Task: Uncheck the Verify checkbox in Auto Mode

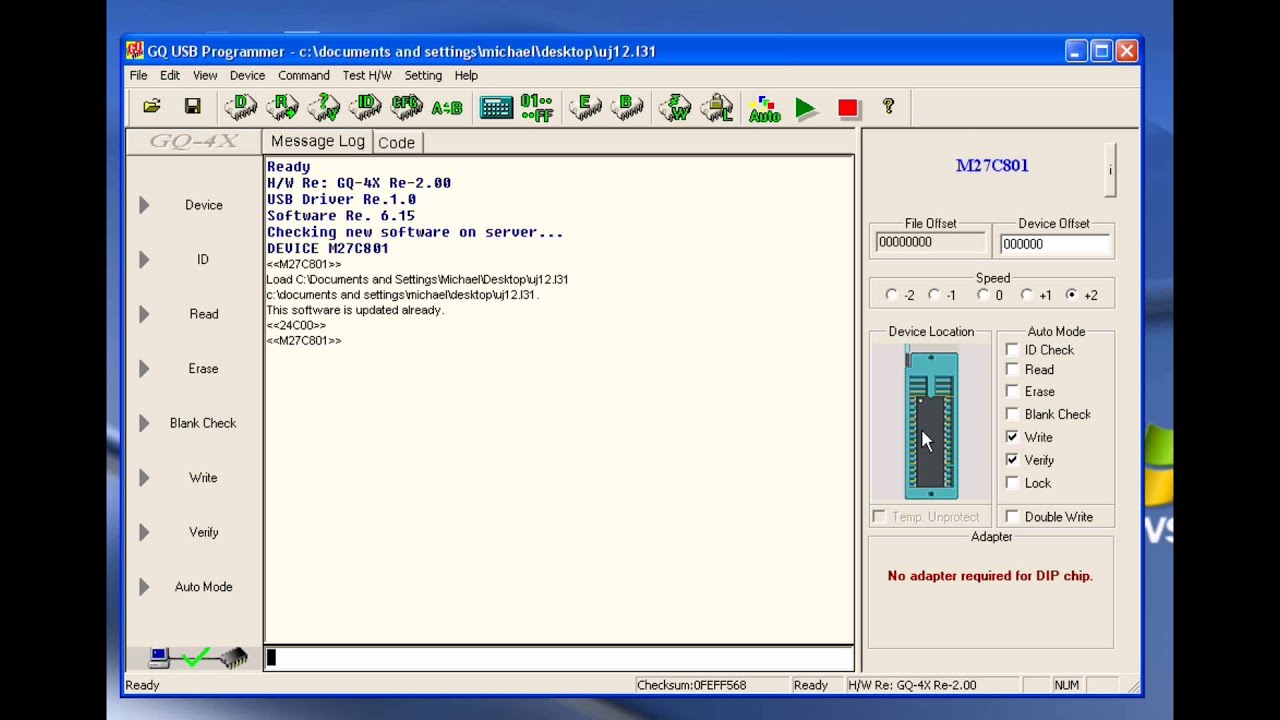Action: (1012, 460)
